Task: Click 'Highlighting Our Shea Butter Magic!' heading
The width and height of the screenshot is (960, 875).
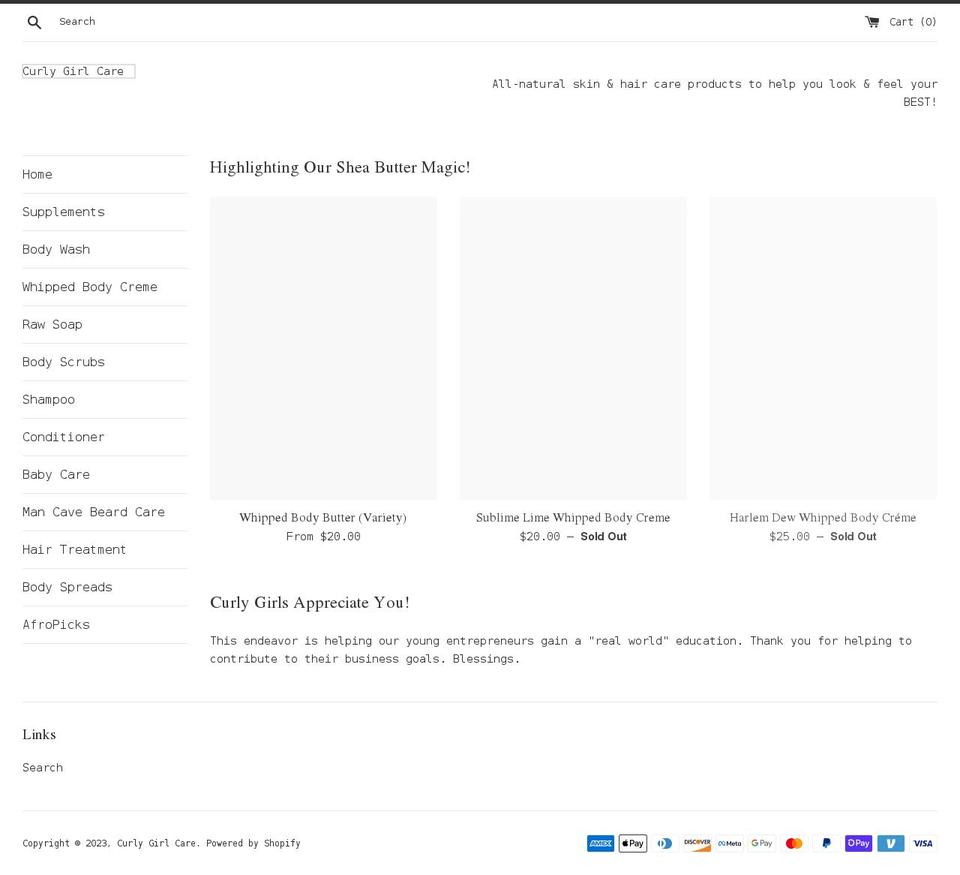Action: coord(340,168)
